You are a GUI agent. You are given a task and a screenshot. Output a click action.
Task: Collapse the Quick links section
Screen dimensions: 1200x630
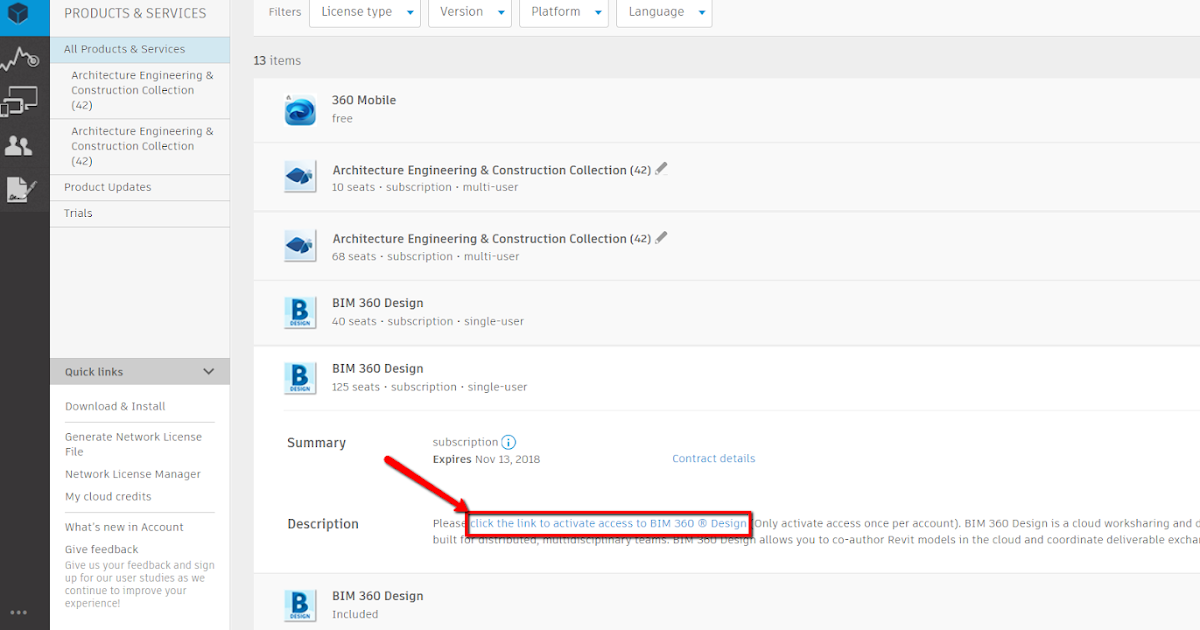pyautogui.click(x=208, y=371)
